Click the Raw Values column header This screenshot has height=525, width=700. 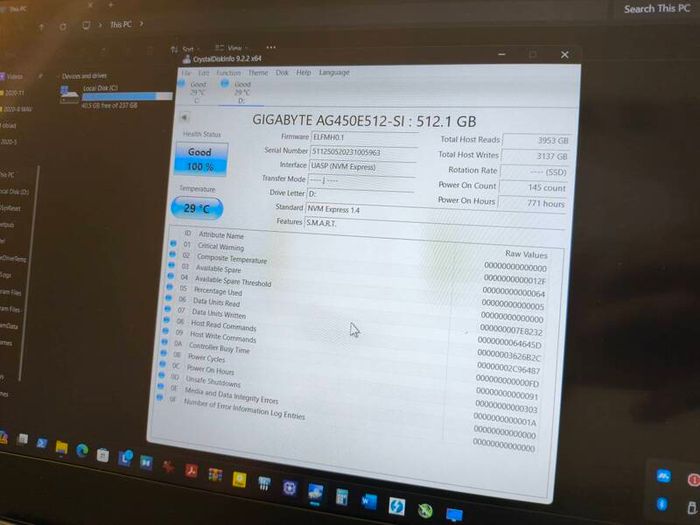pyautogui.click(x=526, y=254)
